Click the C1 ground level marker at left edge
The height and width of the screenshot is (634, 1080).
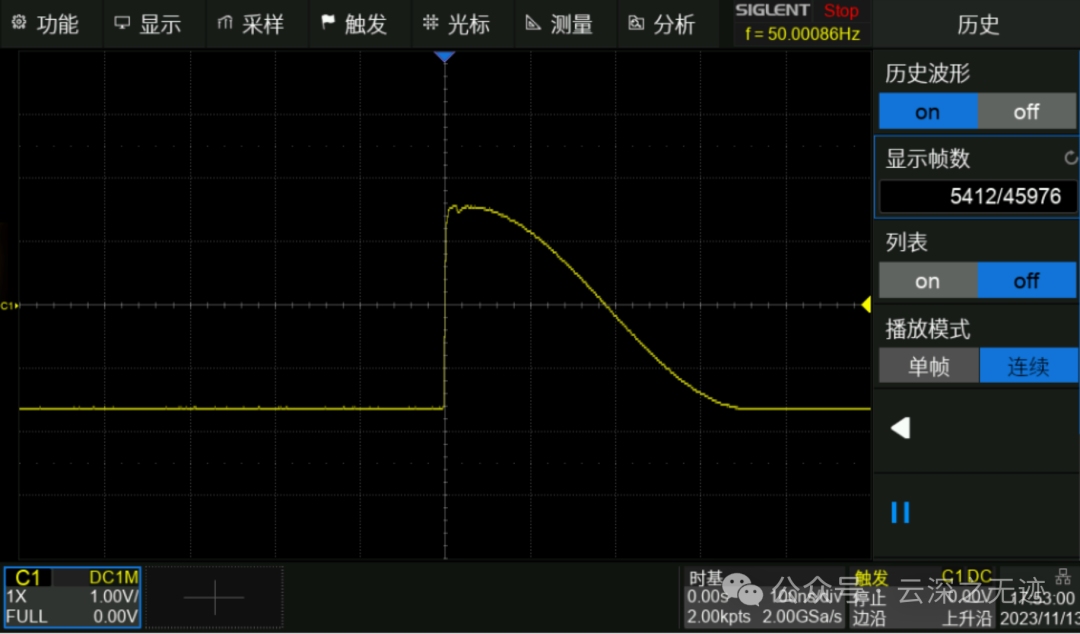(x=10, y=305)
